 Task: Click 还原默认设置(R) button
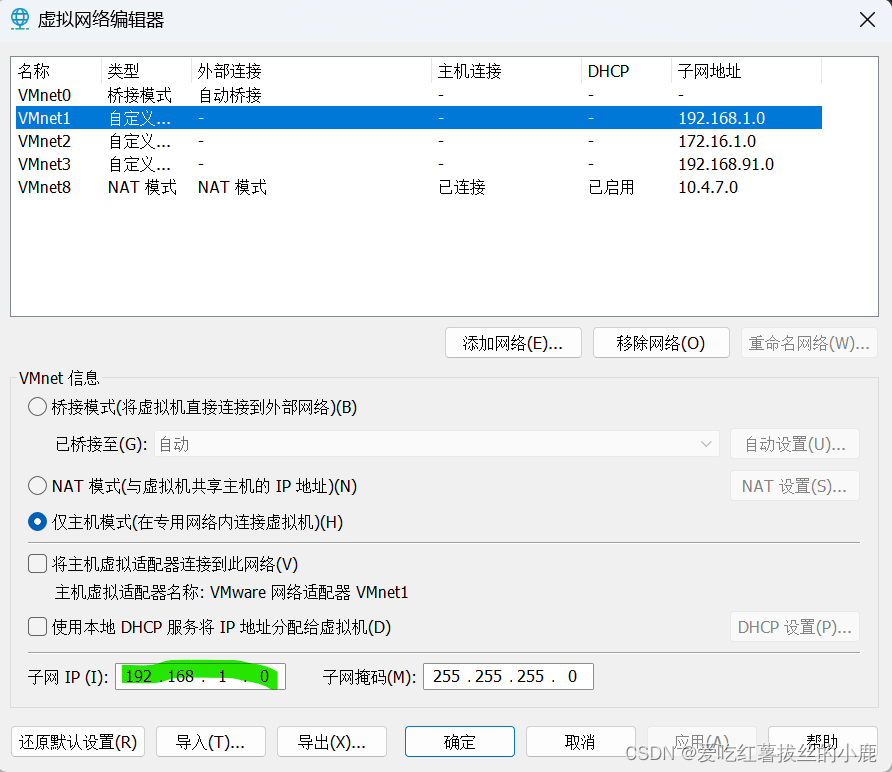click(78, 742)
